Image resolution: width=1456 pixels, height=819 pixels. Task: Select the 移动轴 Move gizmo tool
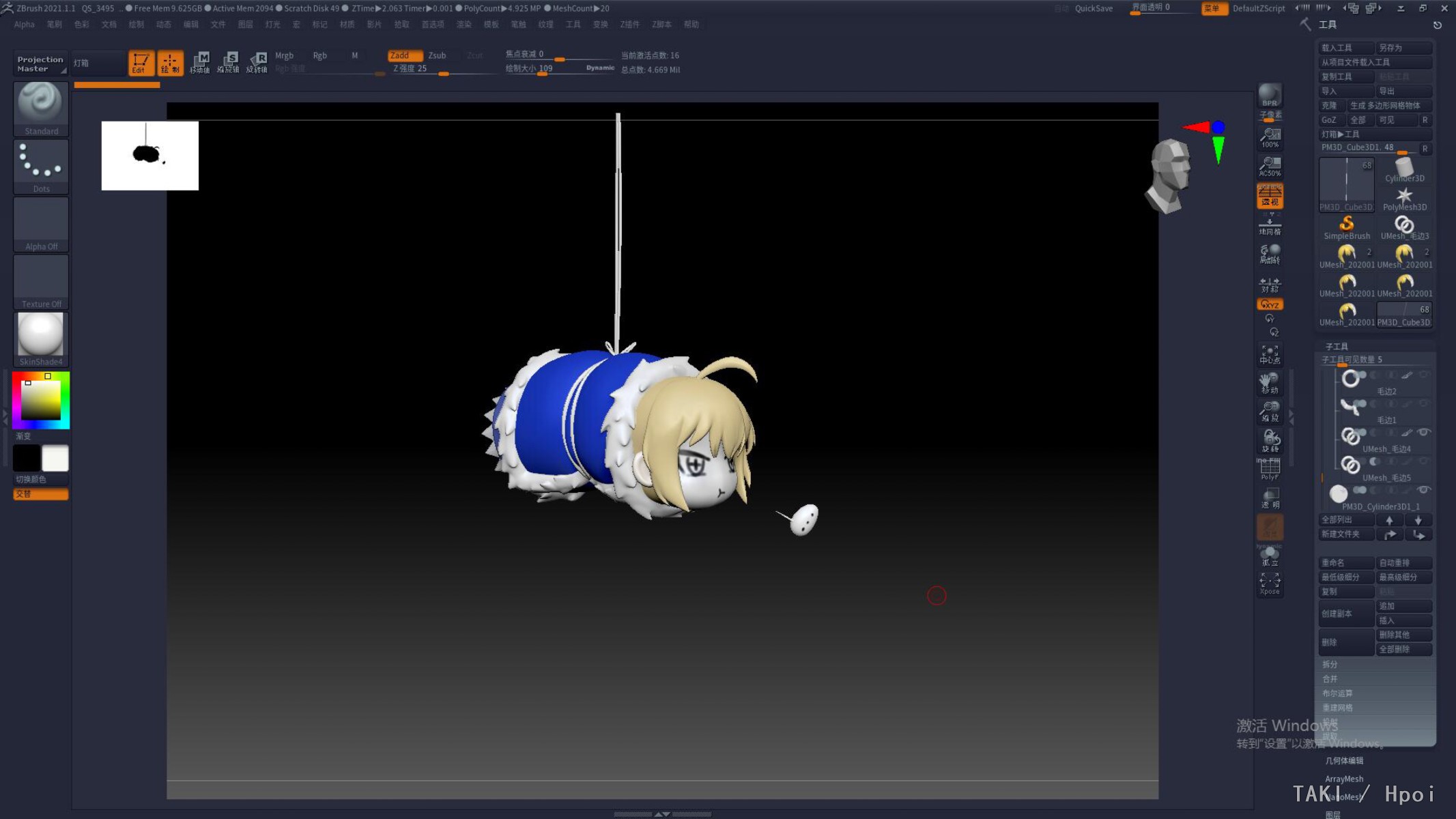point(199,63)
